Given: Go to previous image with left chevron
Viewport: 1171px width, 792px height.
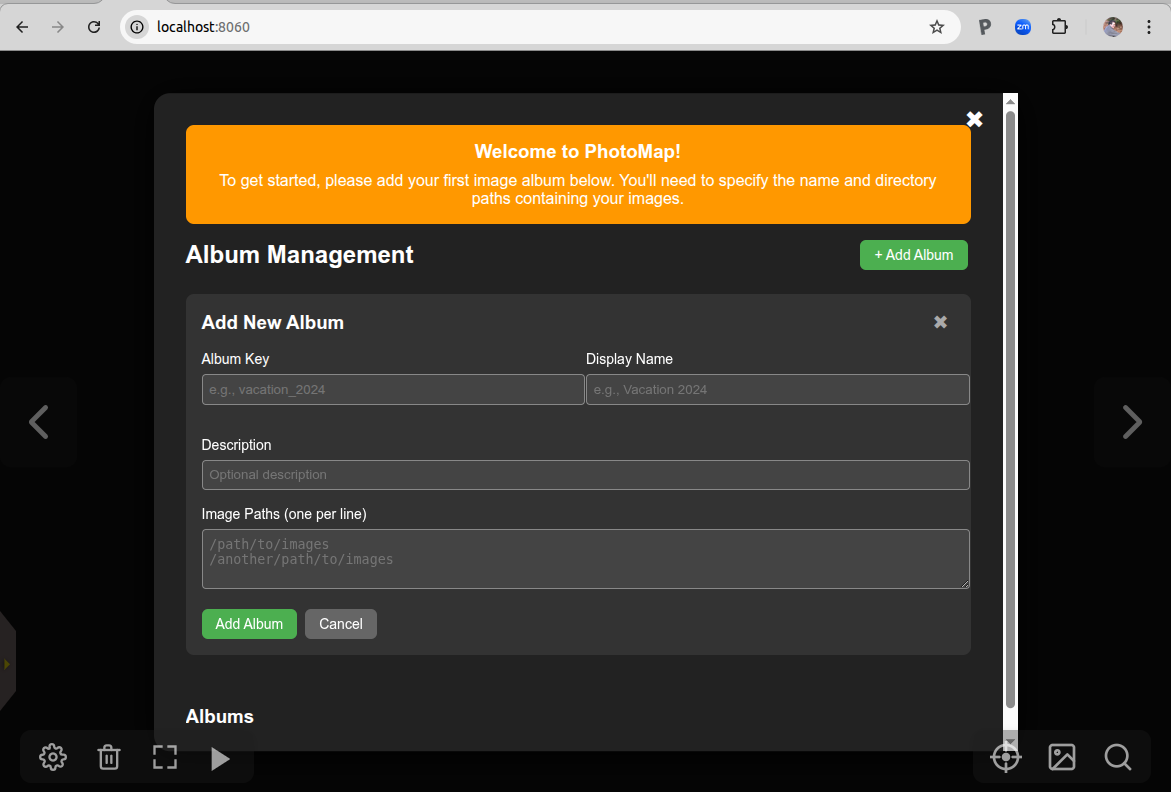Looking at the screenshot, I should point(39,422).
